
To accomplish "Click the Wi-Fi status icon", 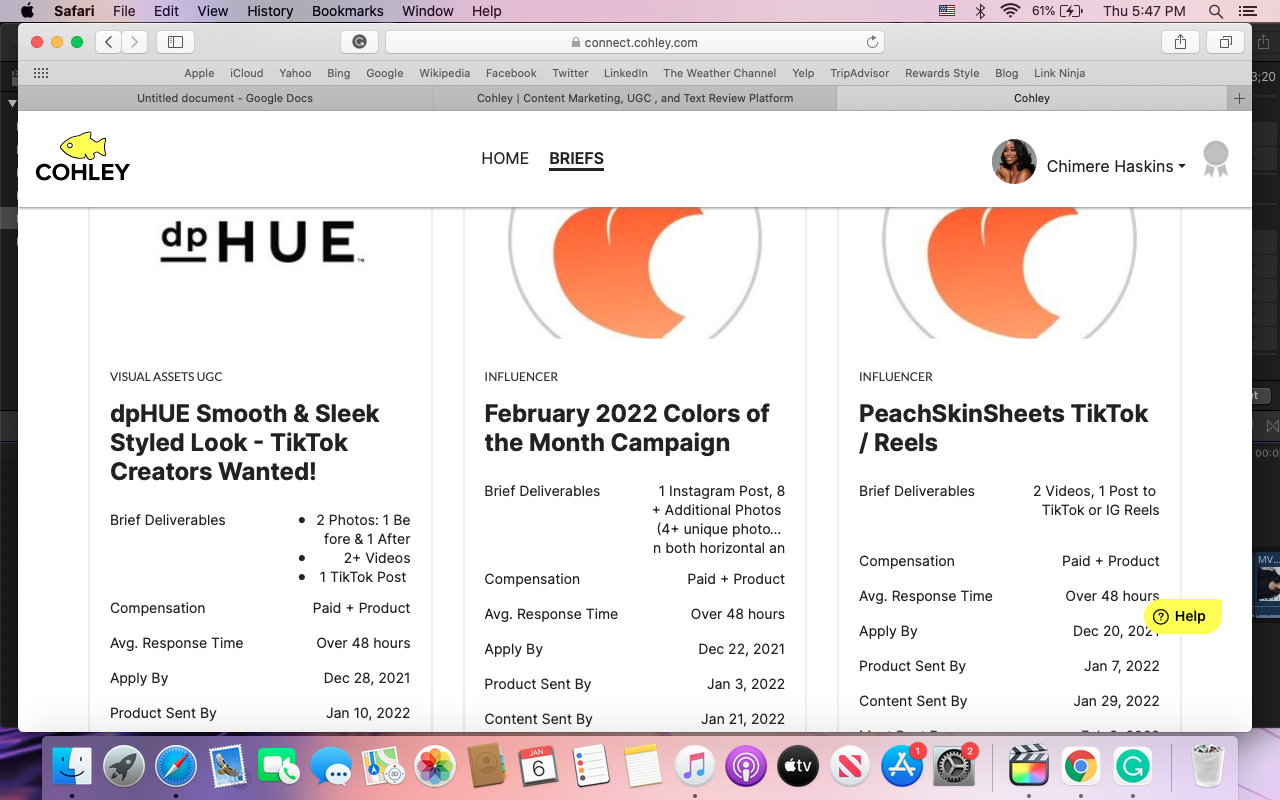I will 1010,11.
